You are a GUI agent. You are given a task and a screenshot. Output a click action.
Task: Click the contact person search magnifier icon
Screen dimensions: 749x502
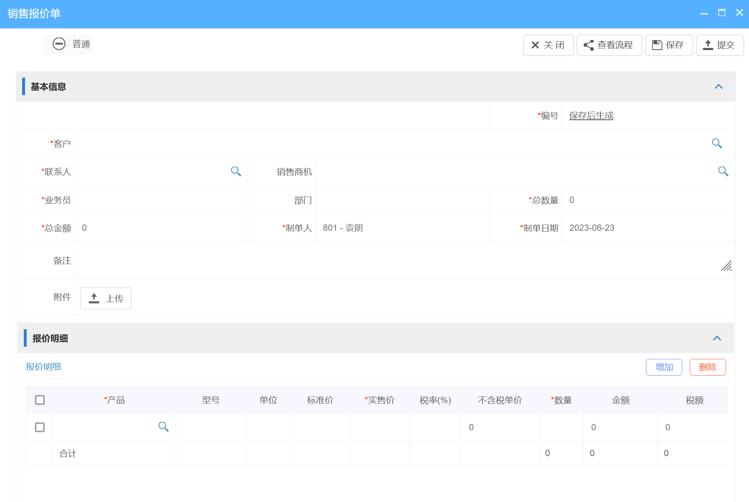[236, 172]
